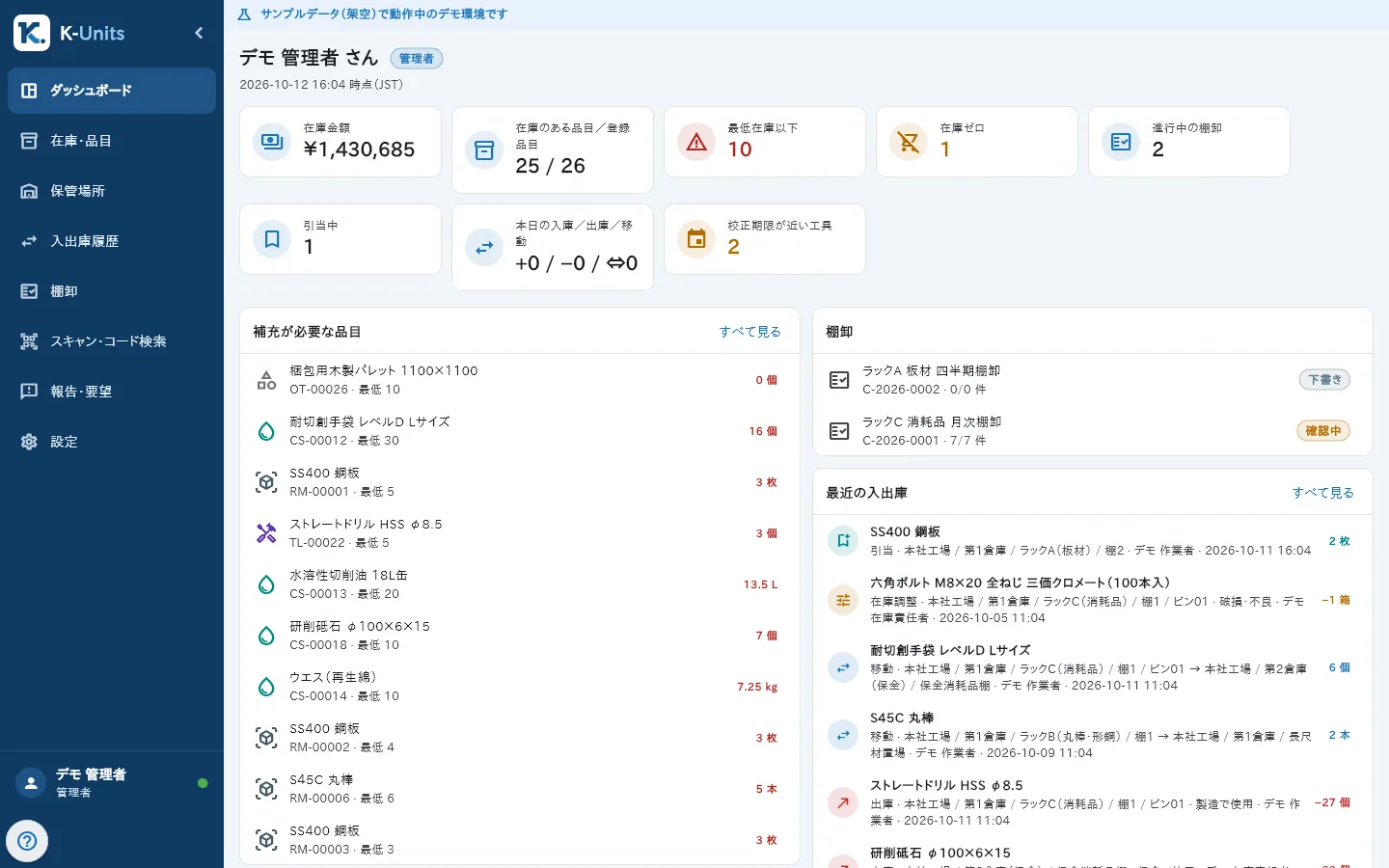This screenshot has width=1389, height=868.
Task: Click the ストレートドリル tools icon in the restock list
Action: [x=266, y=533]
